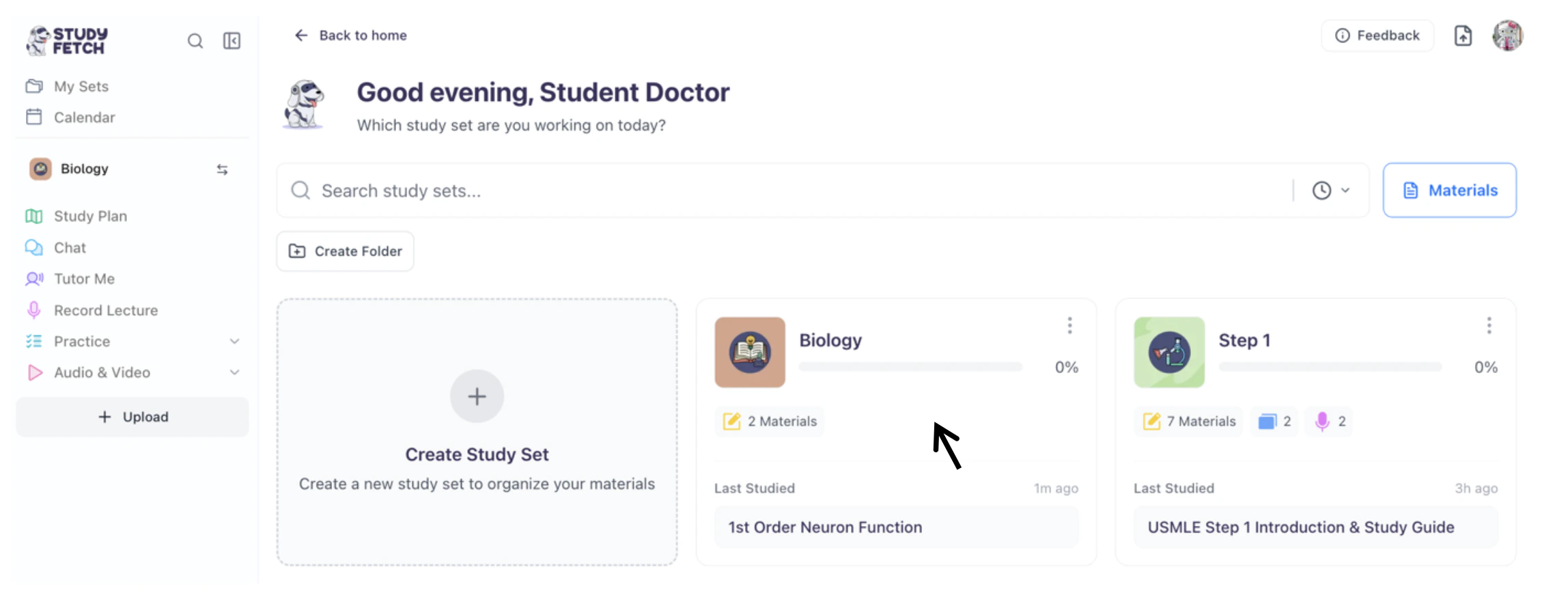The image size is (1568, 593).
Task: Open the user profile avatar
Action: tap(1507, 36)
